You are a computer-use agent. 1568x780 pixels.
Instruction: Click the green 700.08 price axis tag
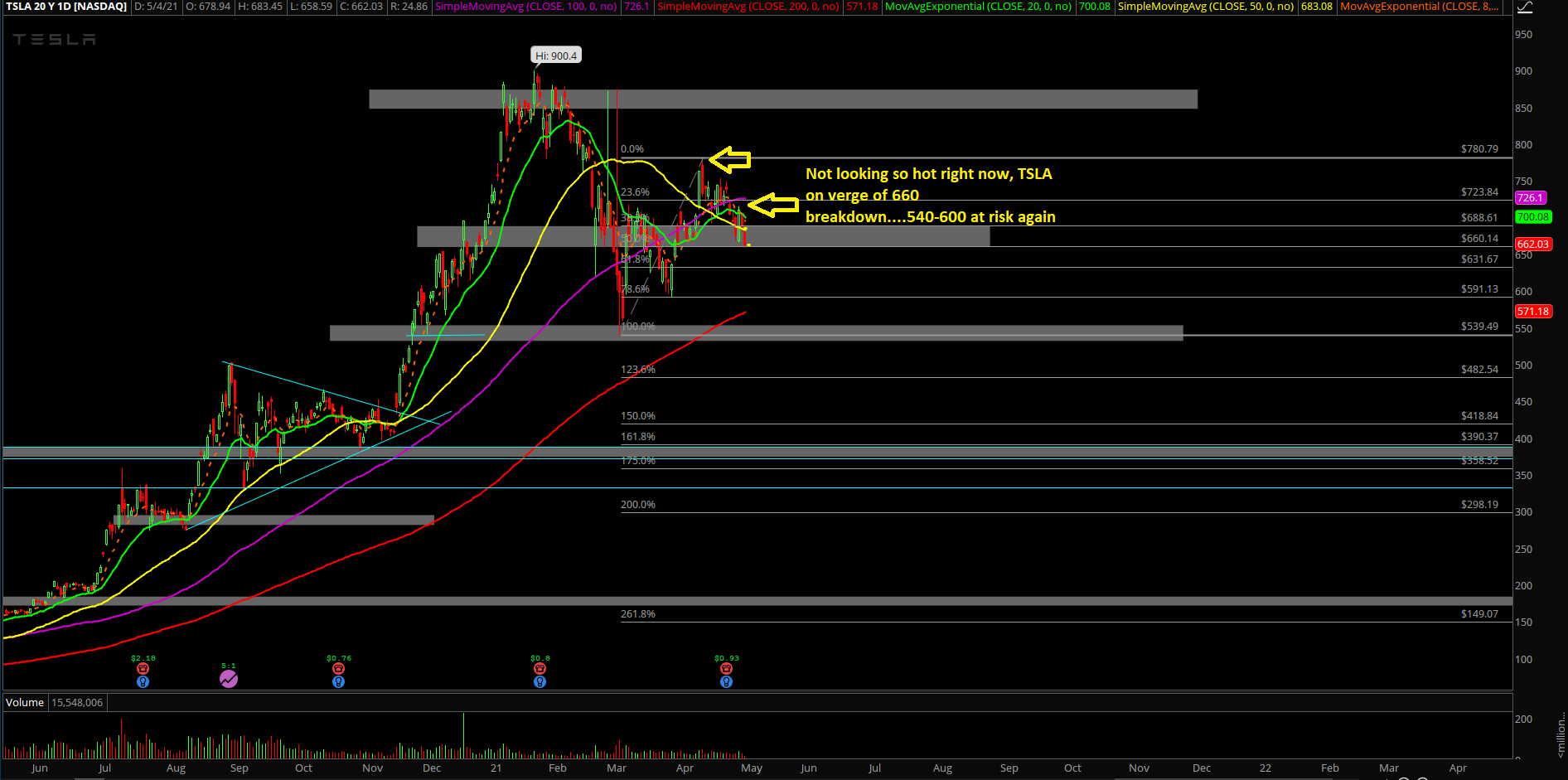point(1532,217)
